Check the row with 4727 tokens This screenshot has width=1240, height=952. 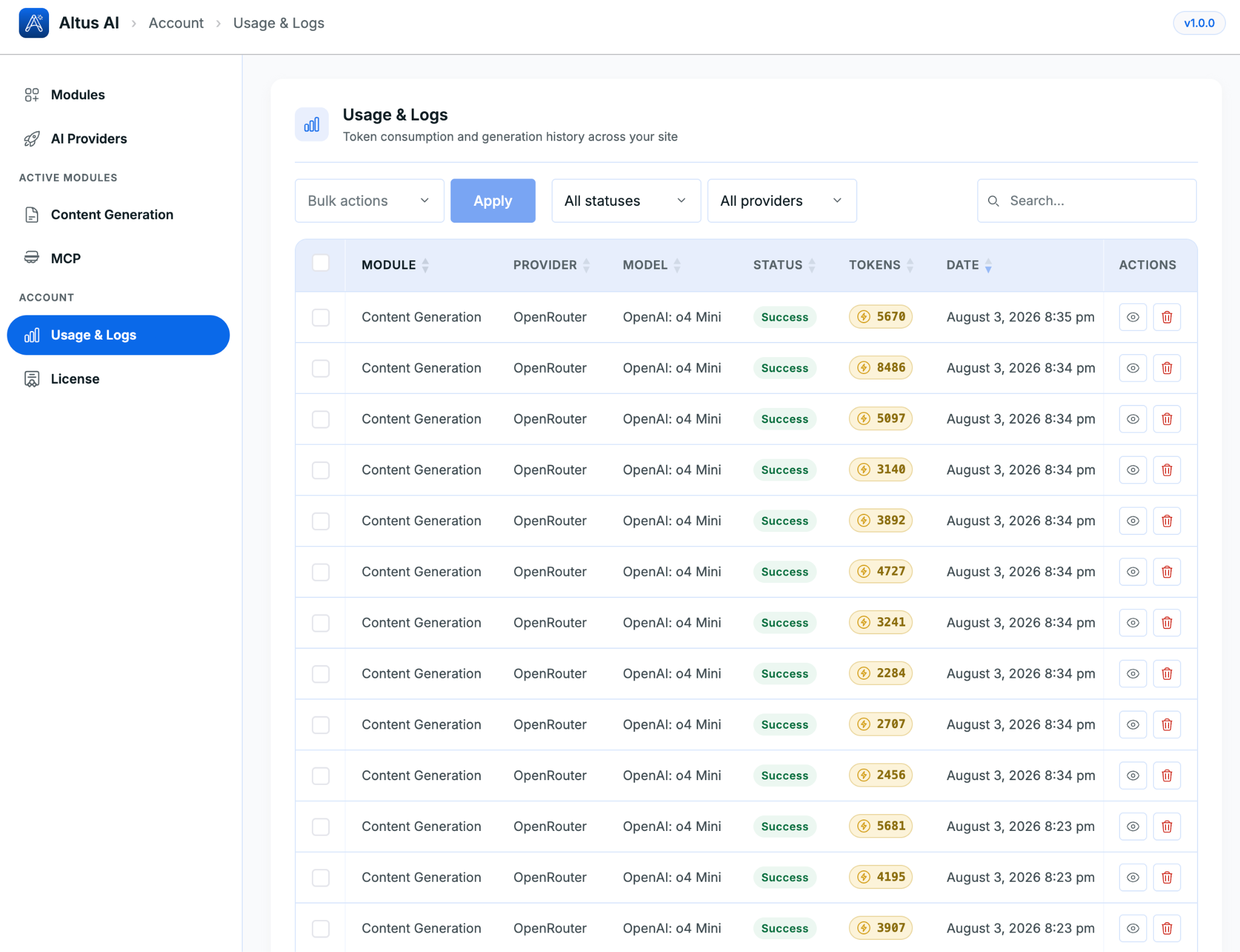coord(320,572)
